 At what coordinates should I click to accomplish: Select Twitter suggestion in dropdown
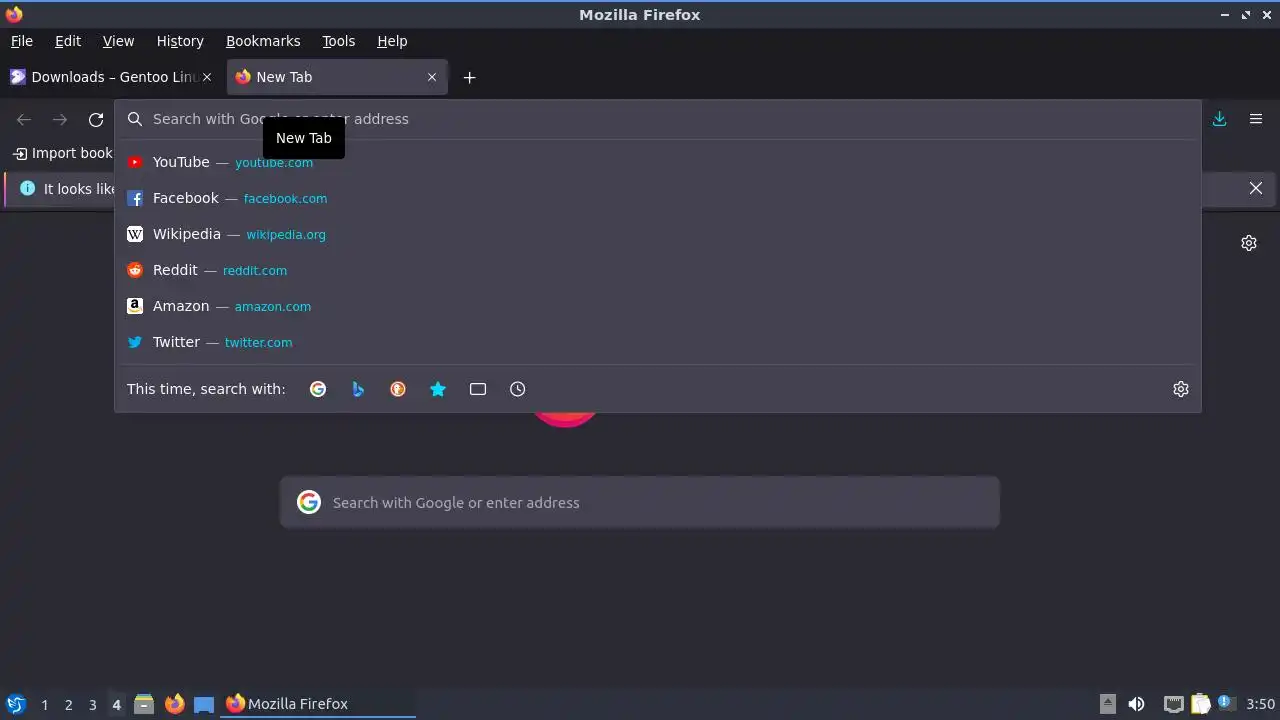(x=657, y=342)
